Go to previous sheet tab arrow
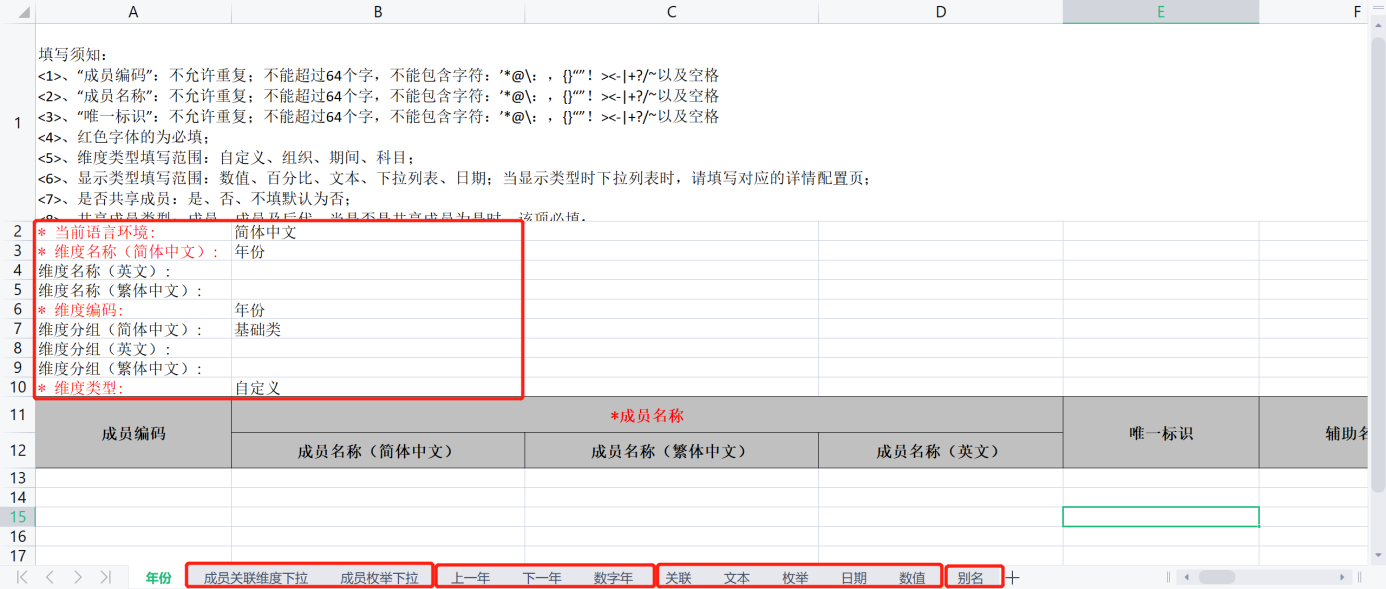The height and width of the screenshot is (589, 1386). (49, 578)
